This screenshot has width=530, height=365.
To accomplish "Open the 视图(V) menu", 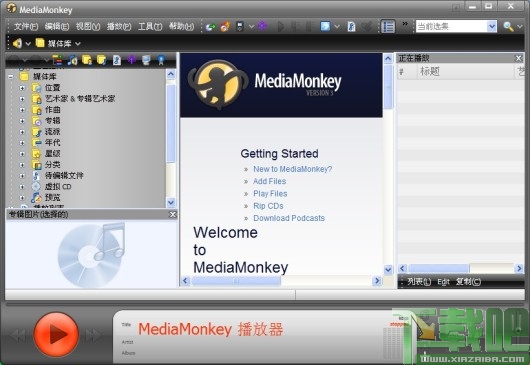I will pos(88,26).
